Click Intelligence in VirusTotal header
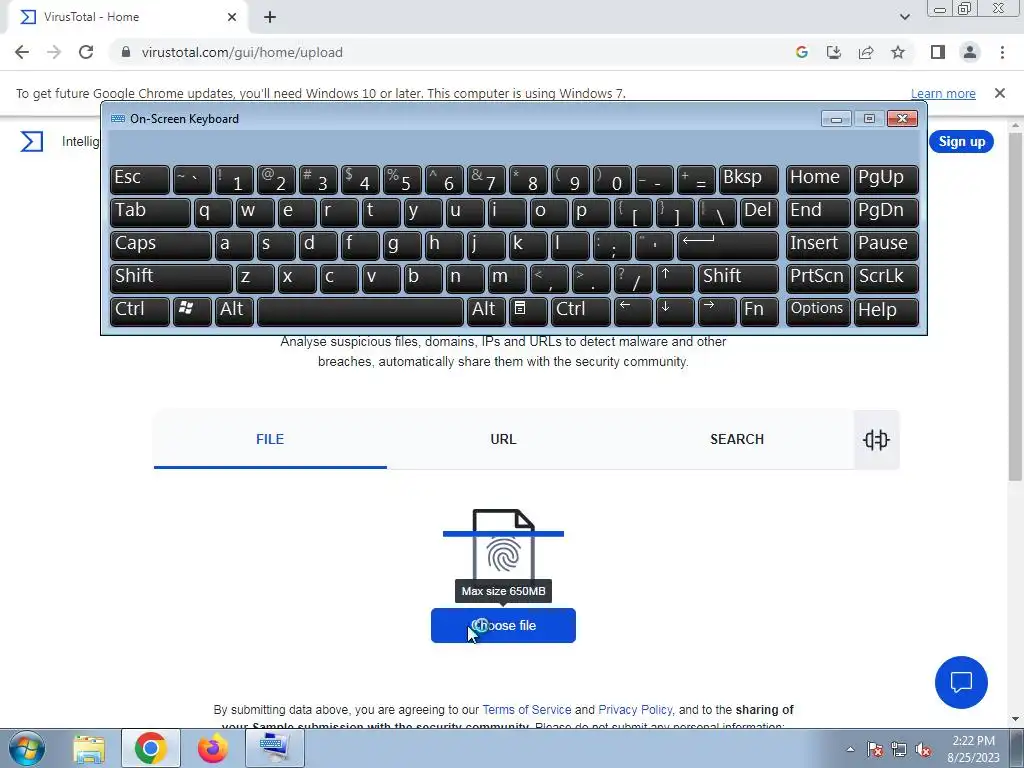The width and height of the screenshot is (1024, 768). pyautogui.click(x=80, y=141)
